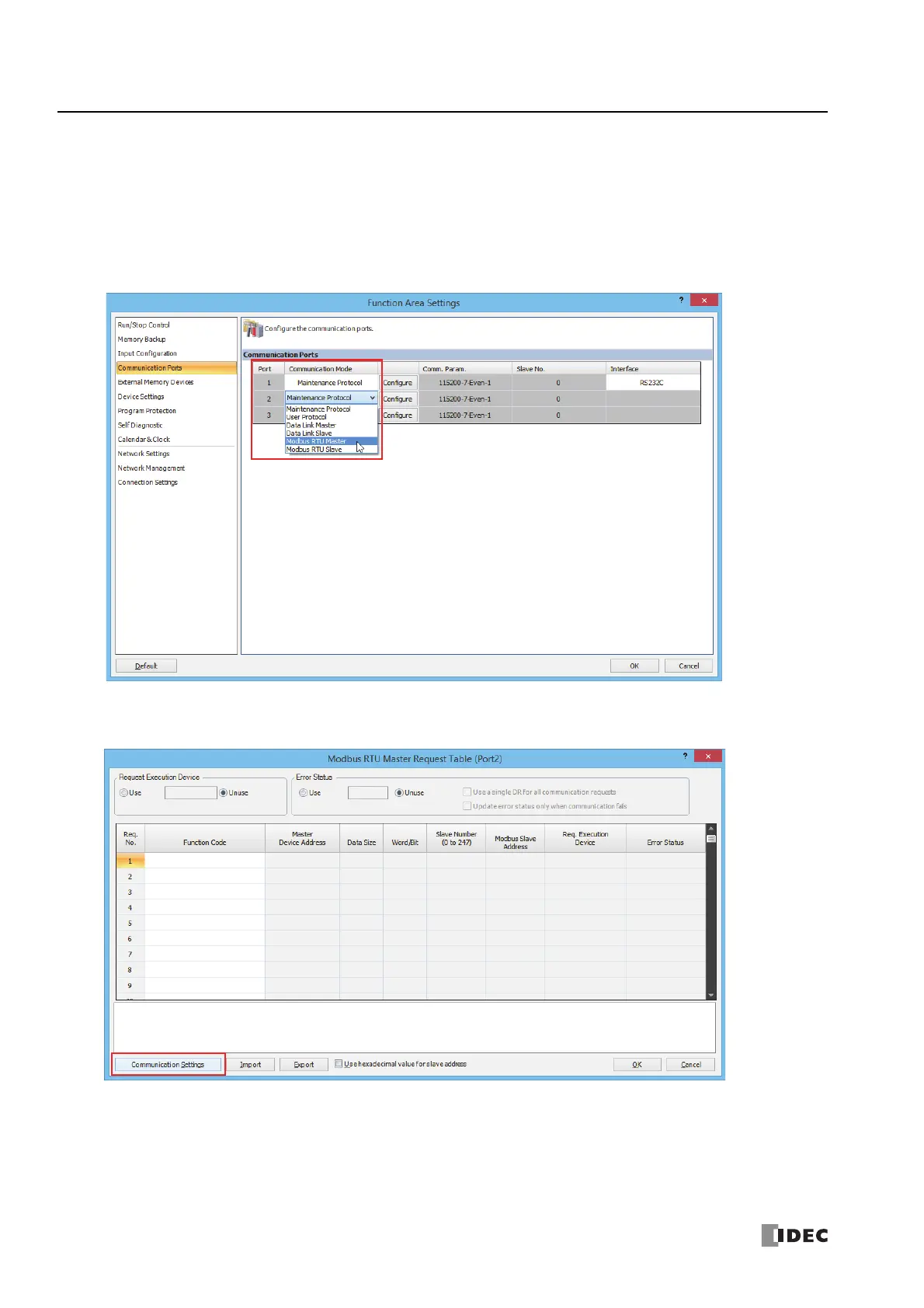Click the Data Size column header

tap(361, 839)
